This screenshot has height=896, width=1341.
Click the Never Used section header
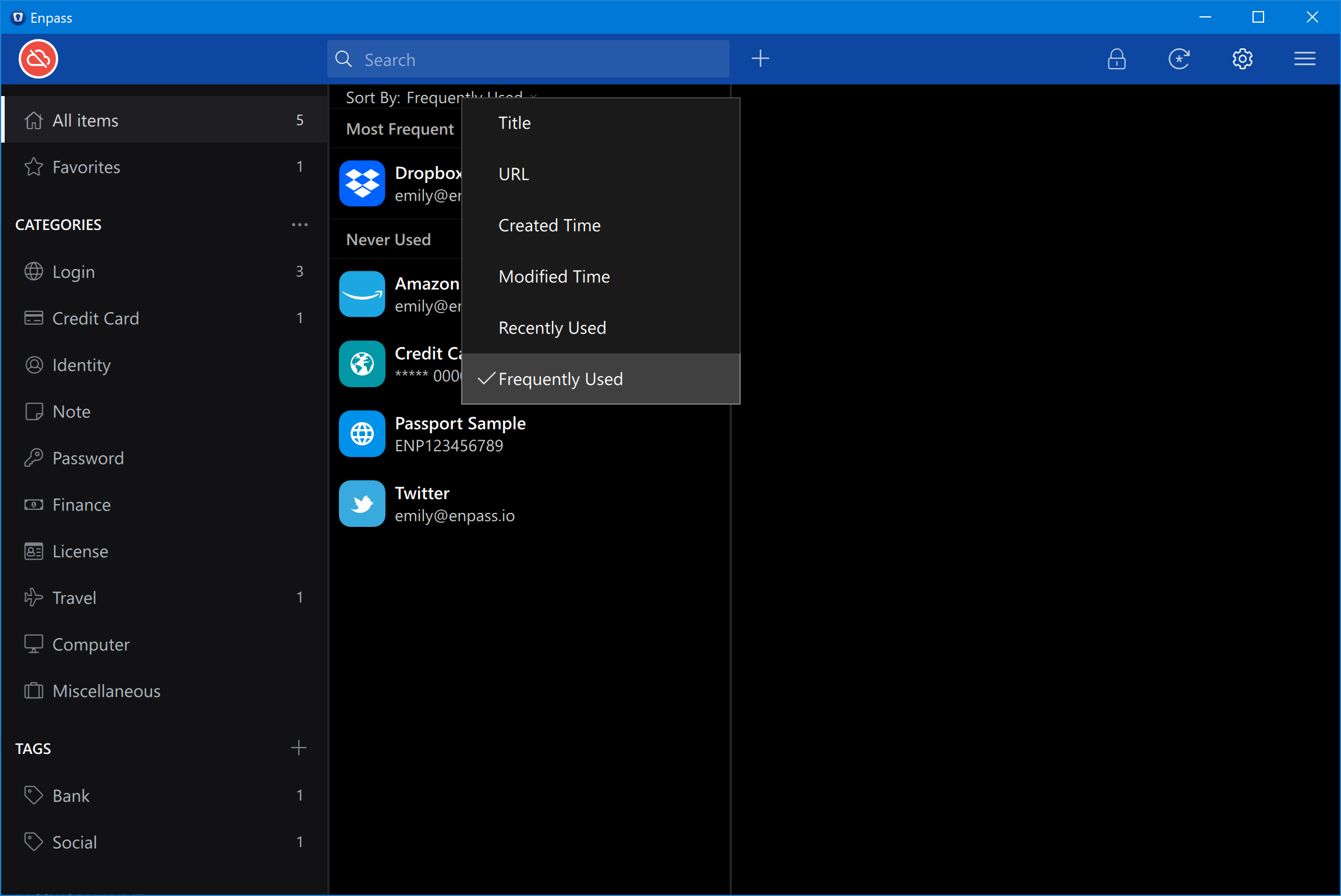coord(388,239)
